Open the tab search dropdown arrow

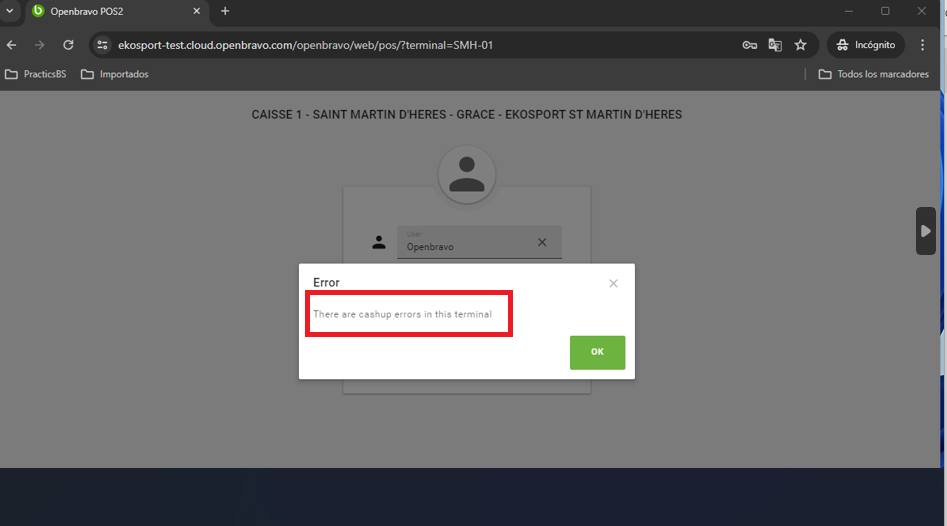coord(10,11)
